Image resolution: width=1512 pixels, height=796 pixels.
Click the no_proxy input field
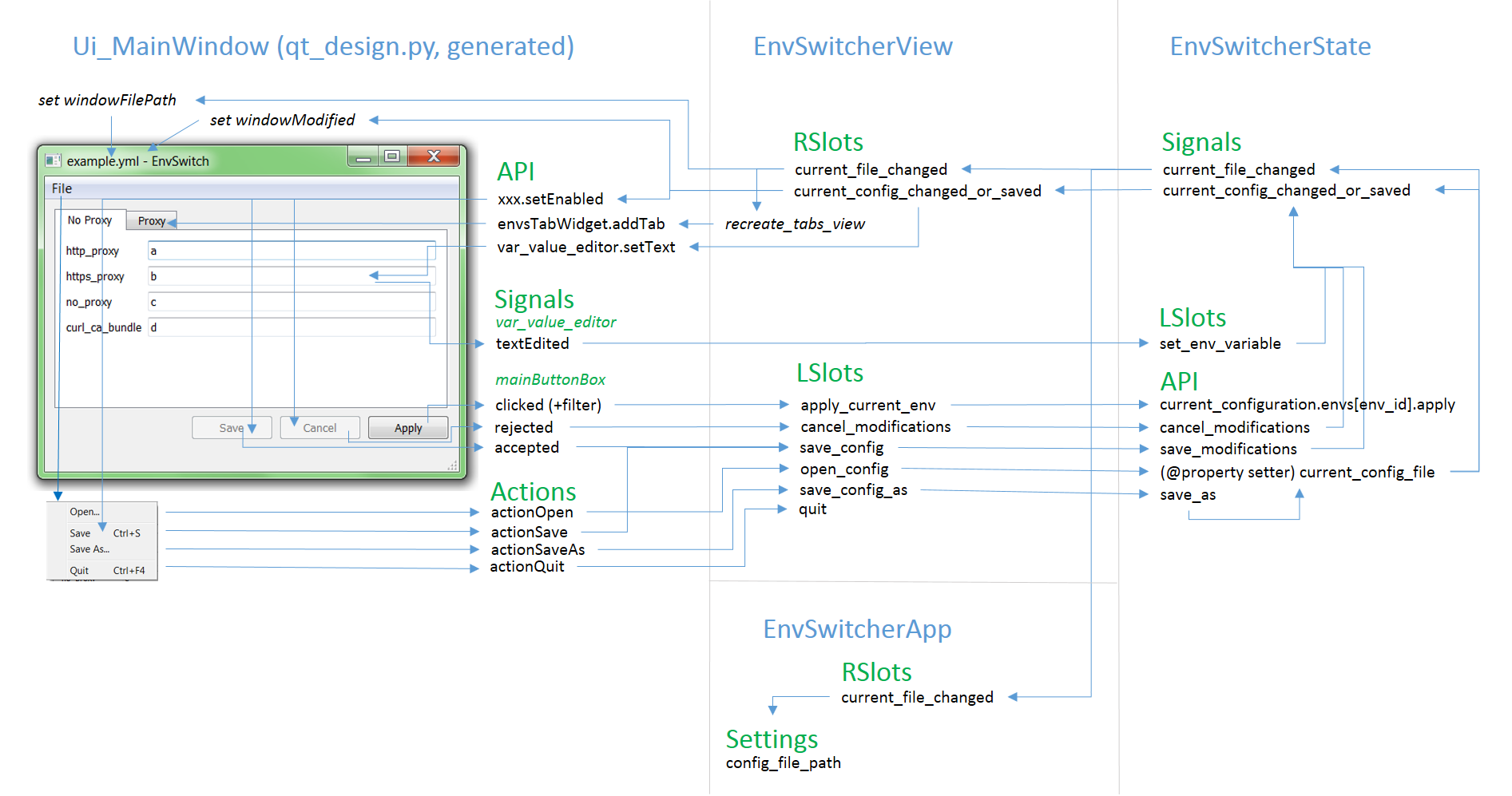[x=292, y=302]
